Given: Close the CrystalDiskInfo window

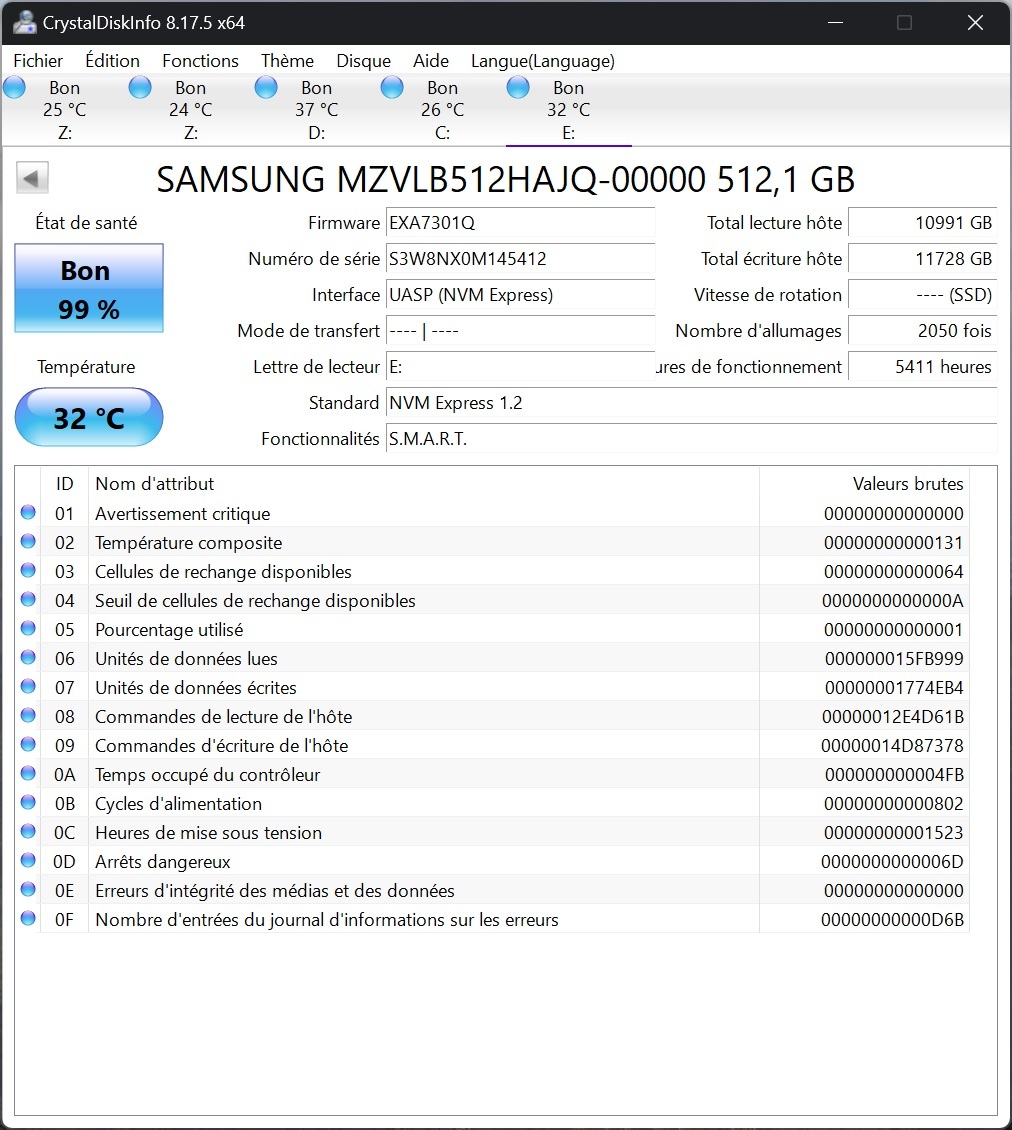Looking at the screenshot, I should (x=975, y=22).
